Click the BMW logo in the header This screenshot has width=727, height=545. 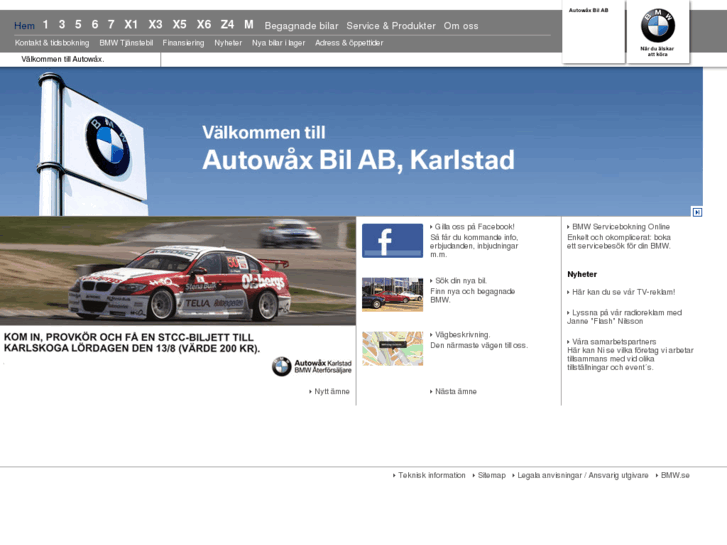[657, 26]
